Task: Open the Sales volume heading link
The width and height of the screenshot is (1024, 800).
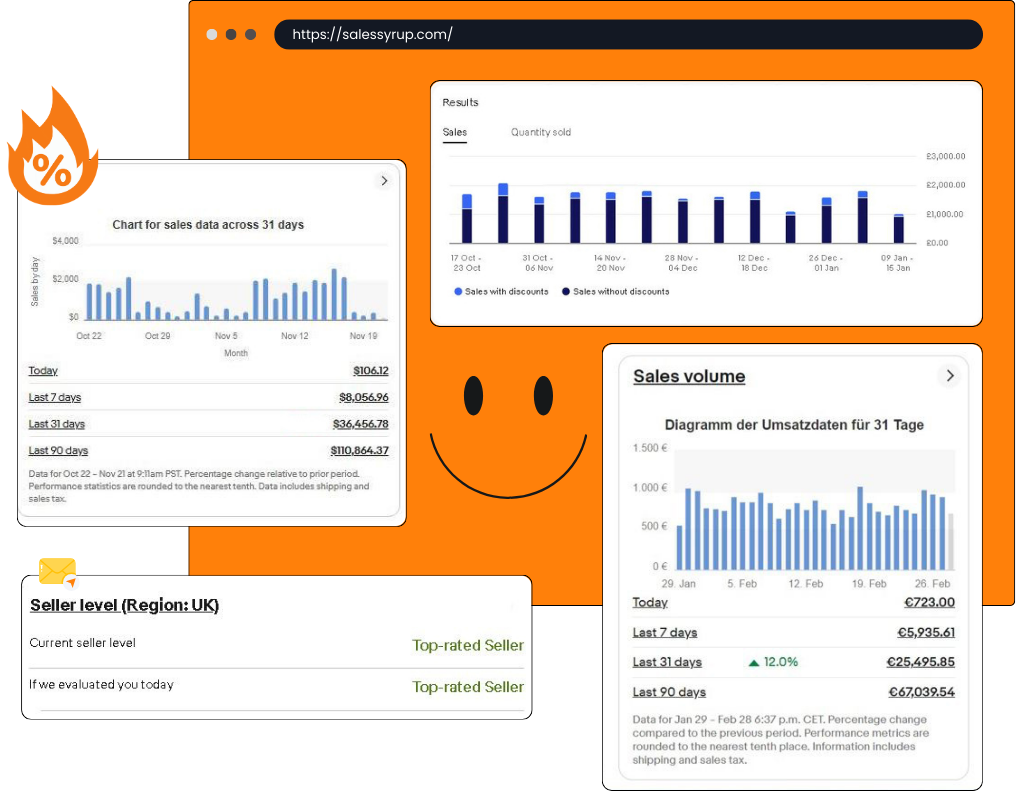Action: pyautogui.click(x=688, y=377)
